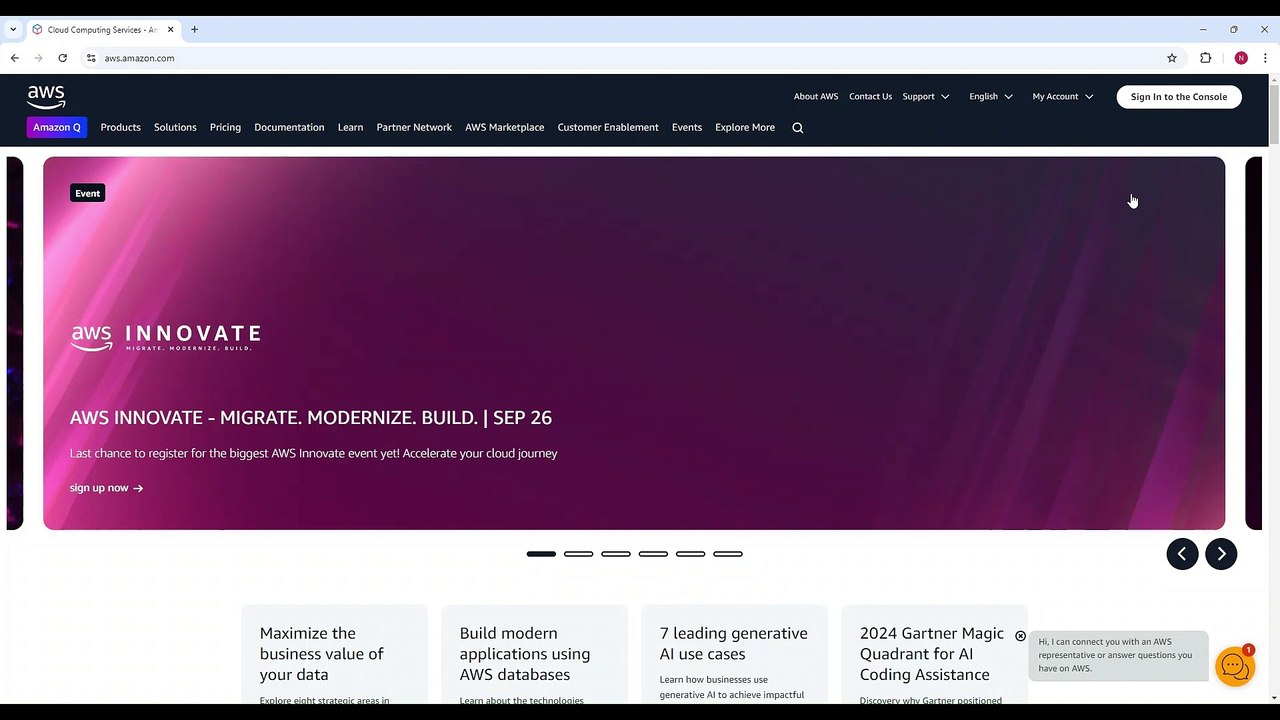
Task: Go forward with browser forward arrow
Action: 39,58
